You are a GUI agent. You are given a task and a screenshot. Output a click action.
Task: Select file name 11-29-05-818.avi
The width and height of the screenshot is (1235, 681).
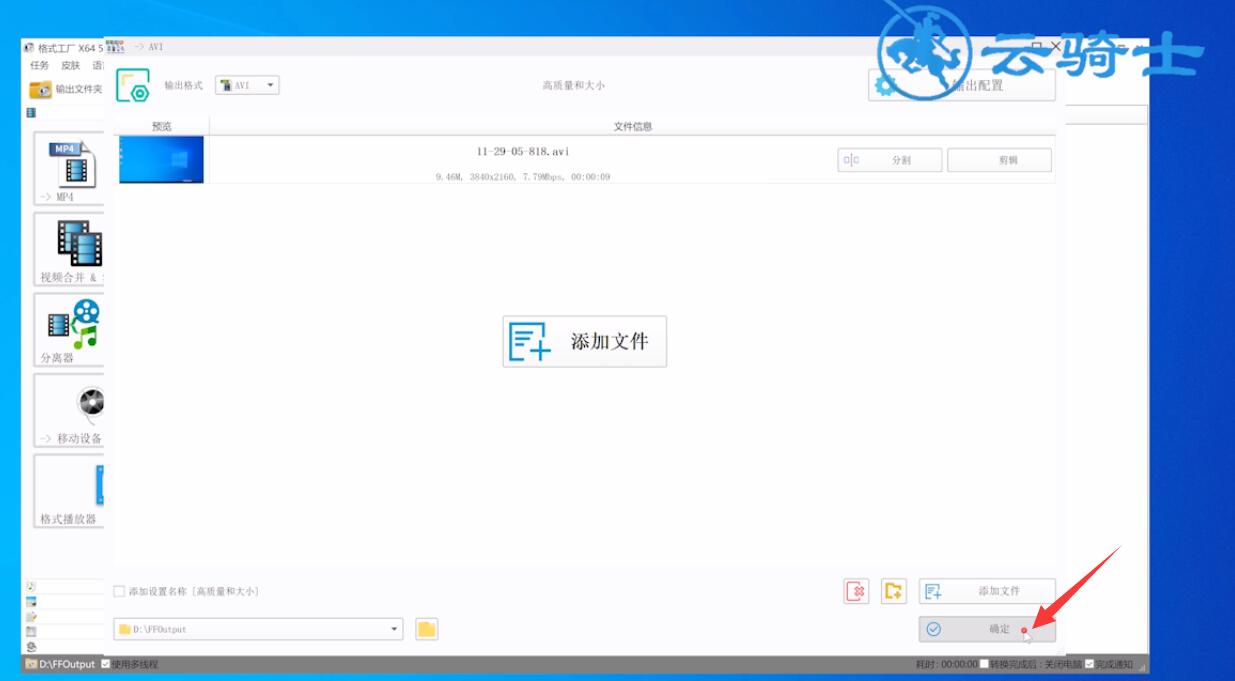click(523, 152)
